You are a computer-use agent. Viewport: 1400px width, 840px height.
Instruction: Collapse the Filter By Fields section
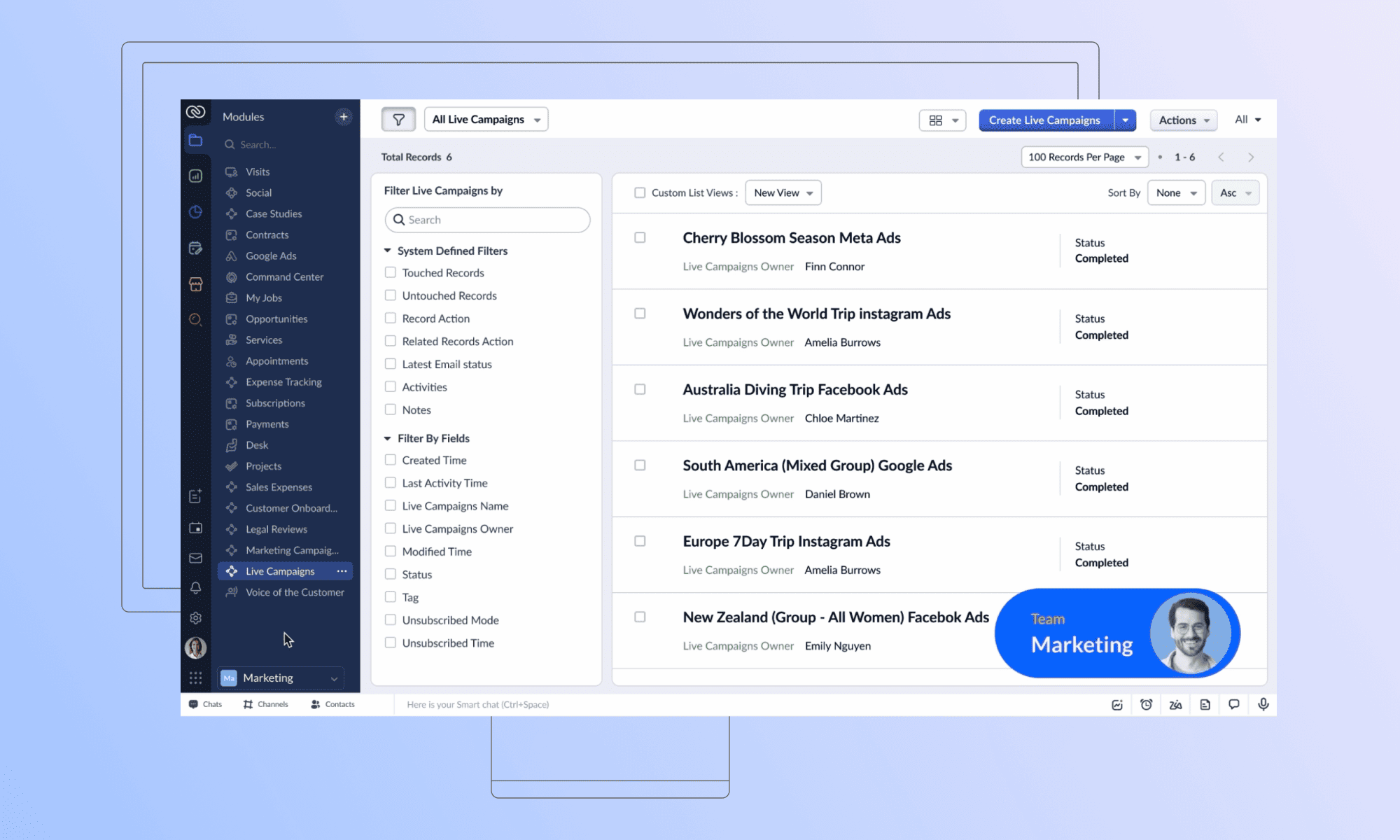pos(388,438)
